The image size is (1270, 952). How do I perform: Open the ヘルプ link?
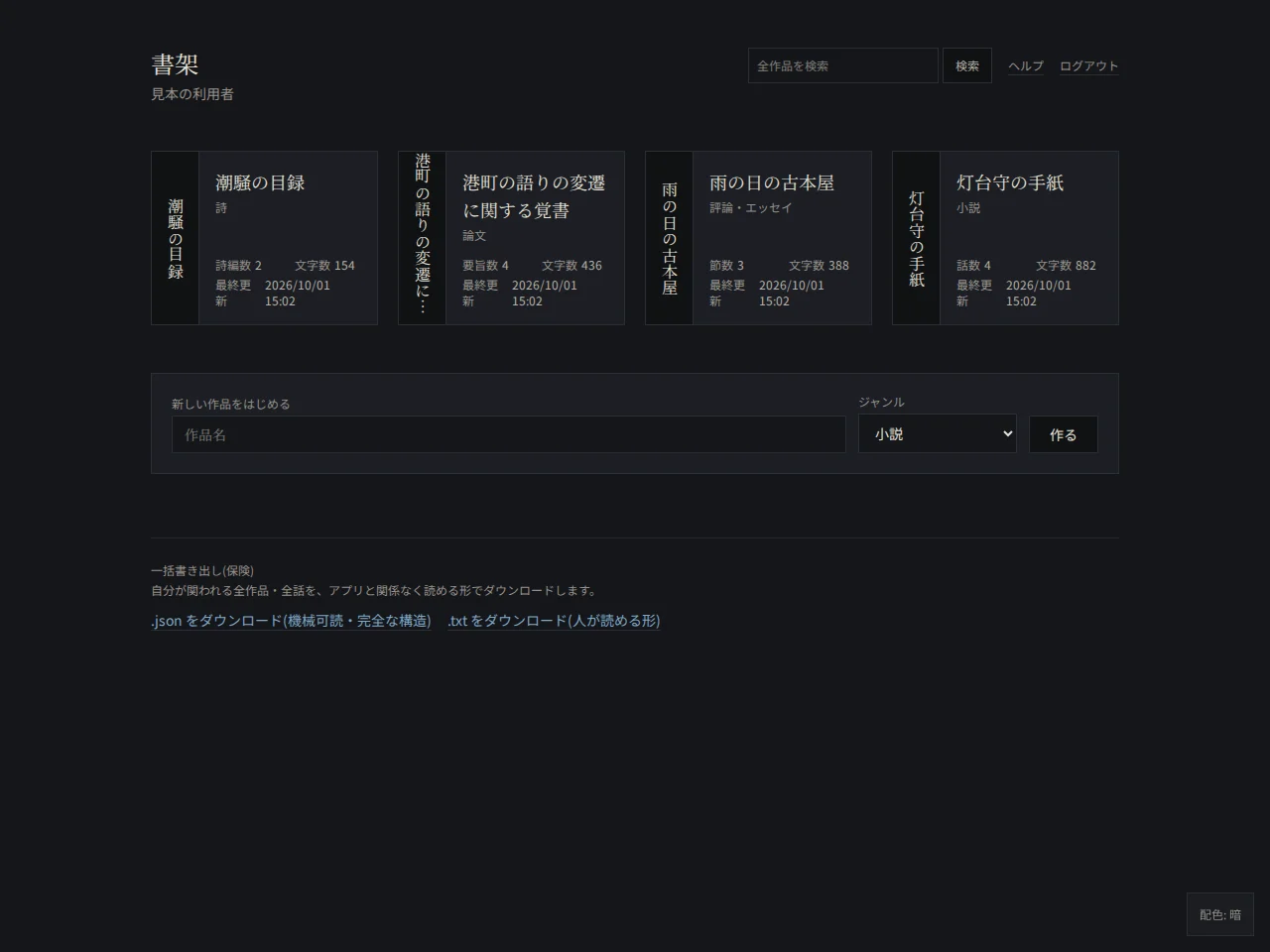pos(1026,65)
